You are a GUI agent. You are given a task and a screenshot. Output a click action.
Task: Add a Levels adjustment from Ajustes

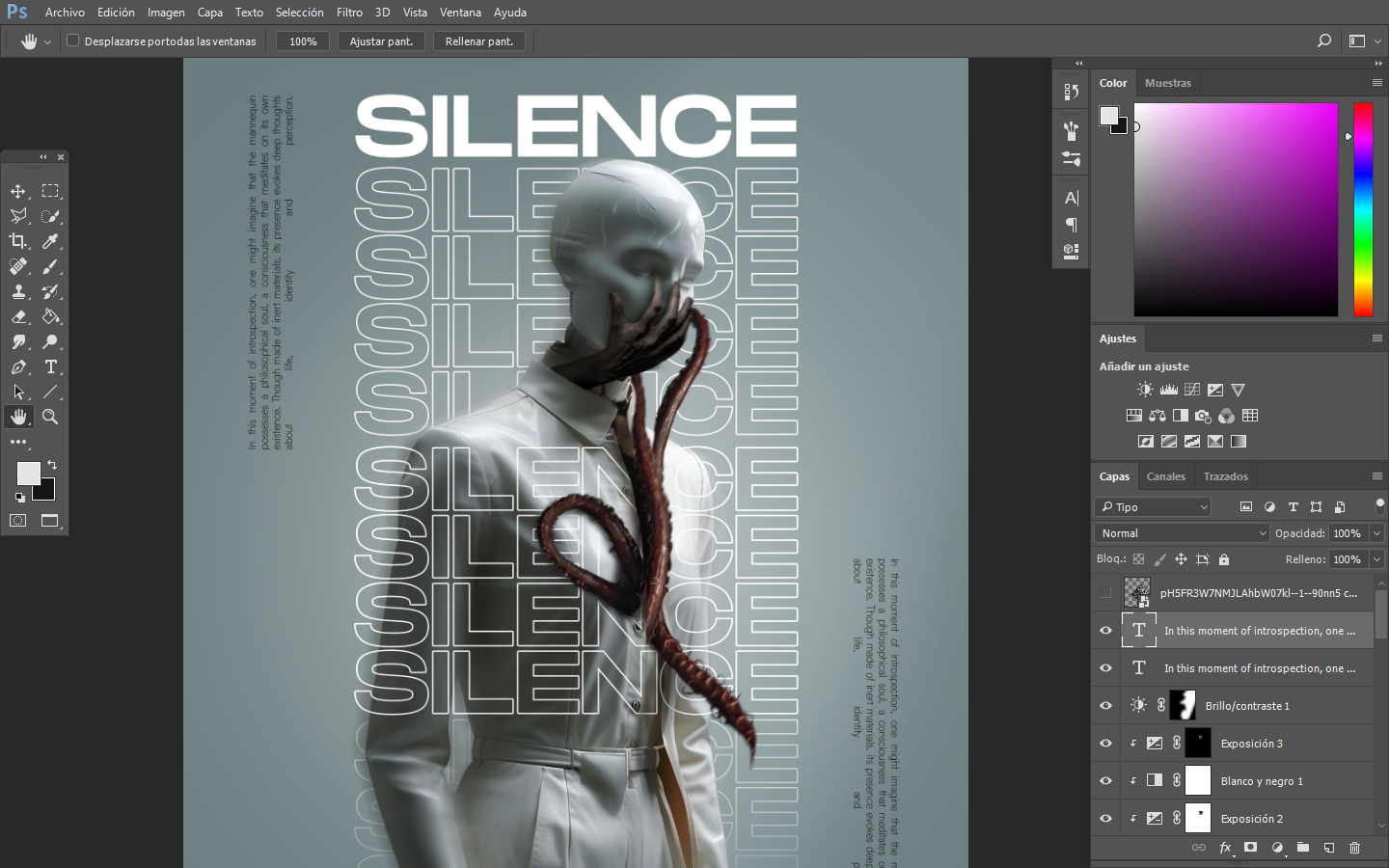(1169, 390)
